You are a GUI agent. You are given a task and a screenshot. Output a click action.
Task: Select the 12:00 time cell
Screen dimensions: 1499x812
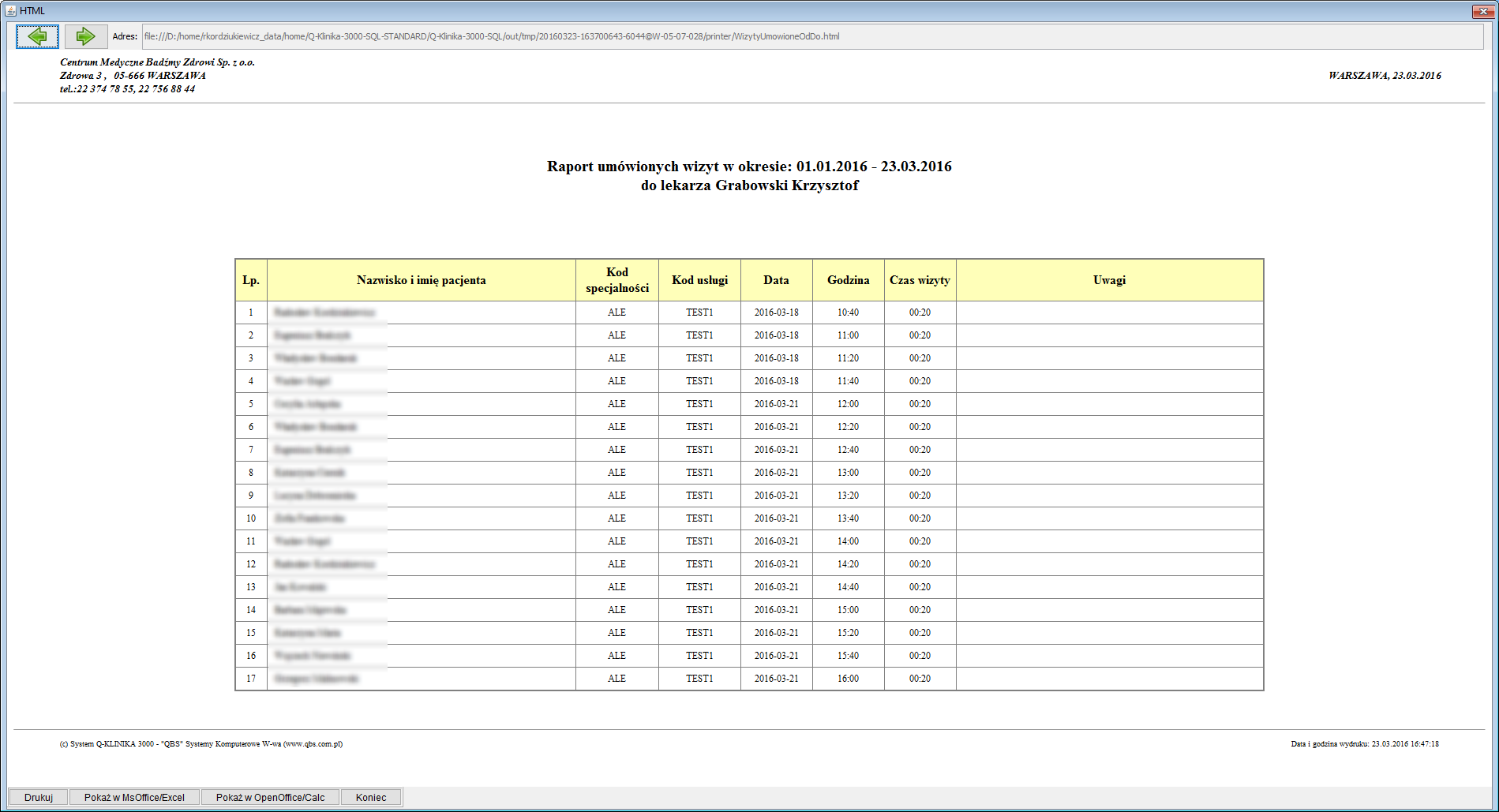click(849, 404)
